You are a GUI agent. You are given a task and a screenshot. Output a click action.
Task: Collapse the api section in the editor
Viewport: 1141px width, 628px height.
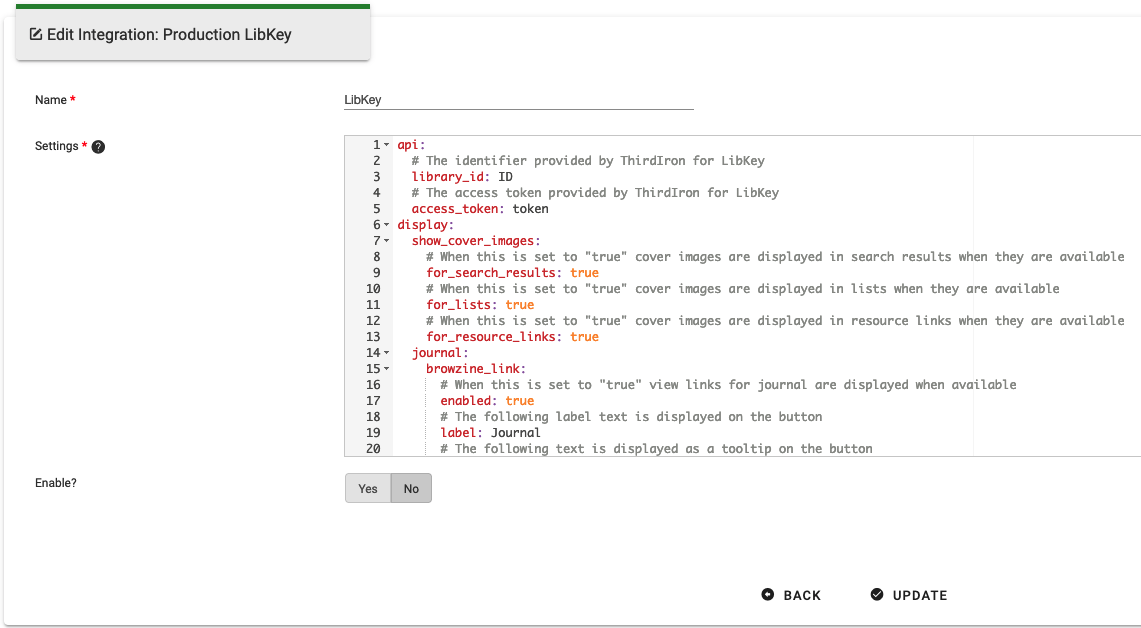(386, 144)
